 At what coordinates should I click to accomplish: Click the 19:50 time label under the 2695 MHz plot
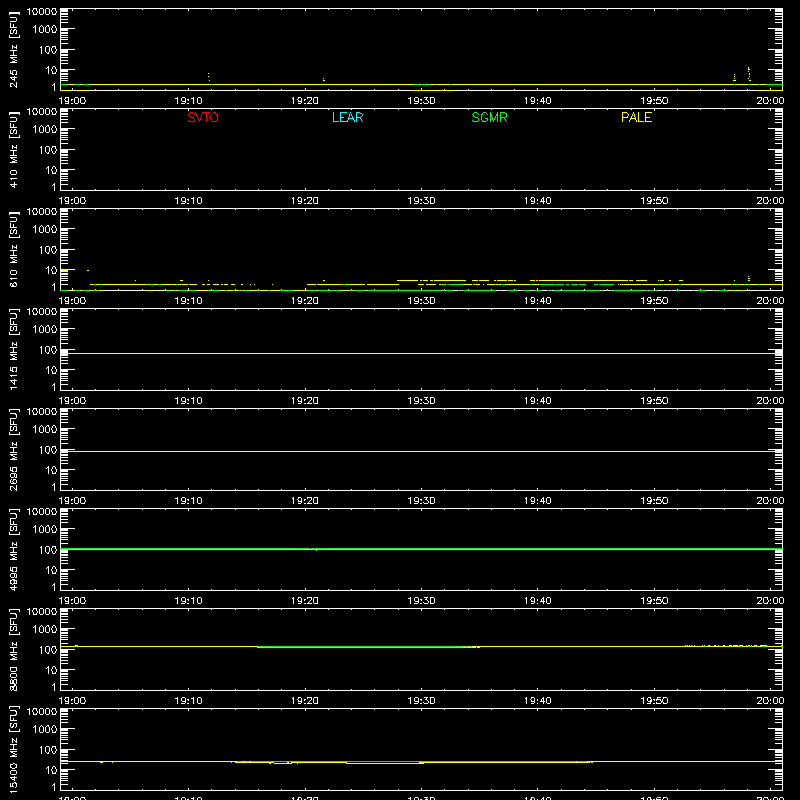click(654, 501)
